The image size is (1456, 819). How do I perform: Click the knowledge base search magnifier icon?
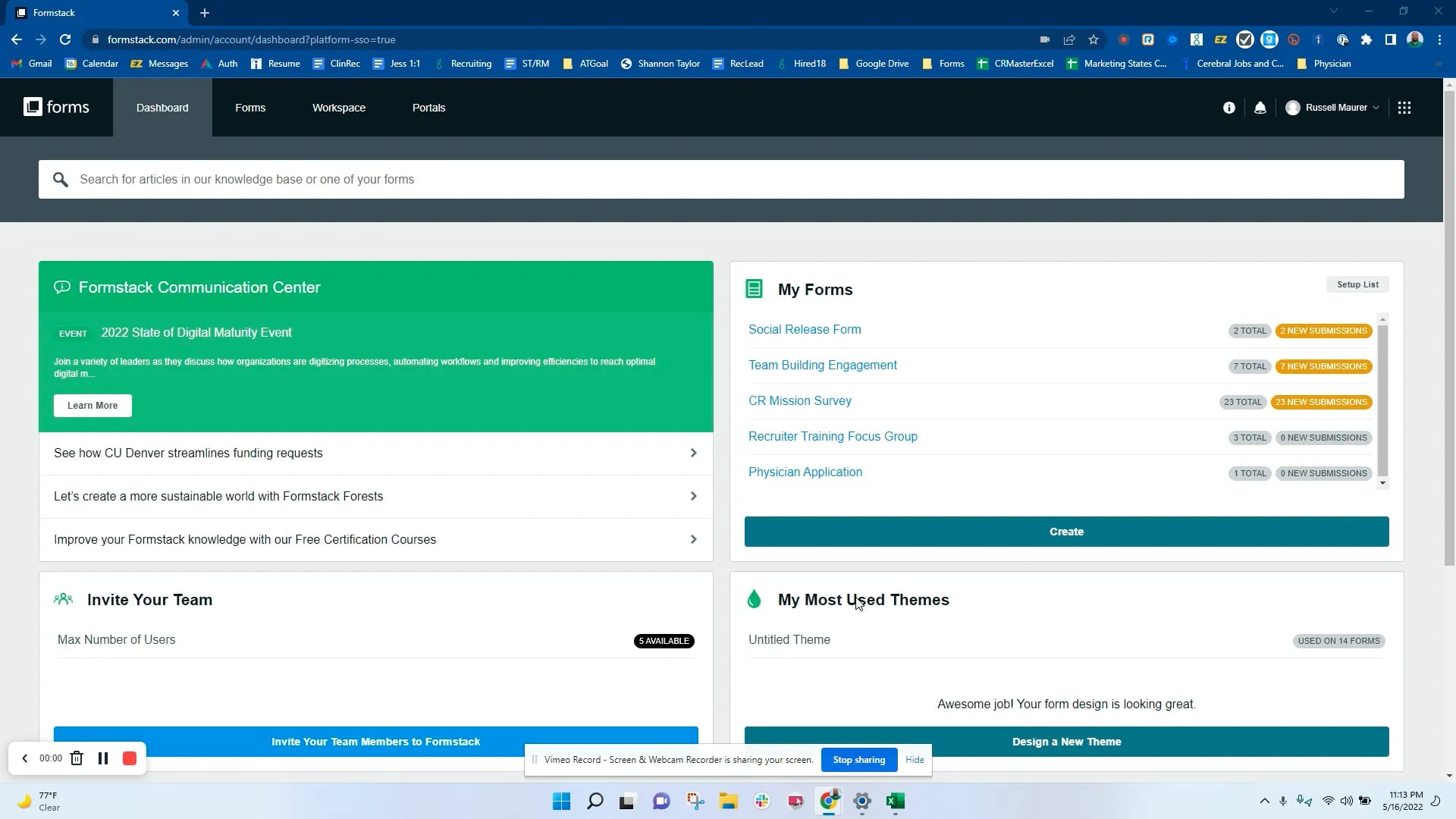[x=61, y=179]
